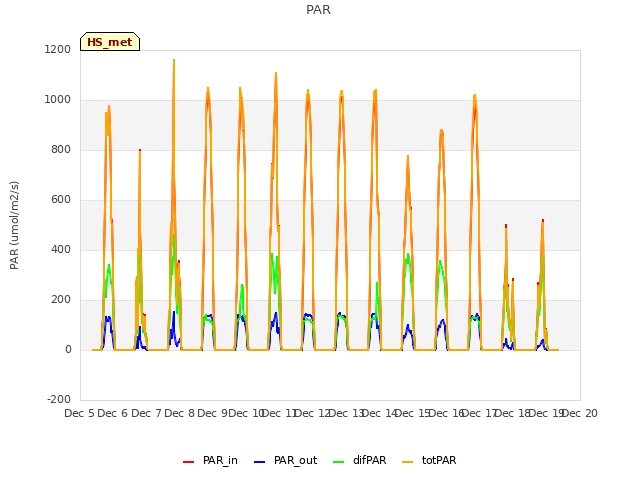Click the PAR chart title
This screenshot has height=480, width=640.
click(x=318, y=9)
